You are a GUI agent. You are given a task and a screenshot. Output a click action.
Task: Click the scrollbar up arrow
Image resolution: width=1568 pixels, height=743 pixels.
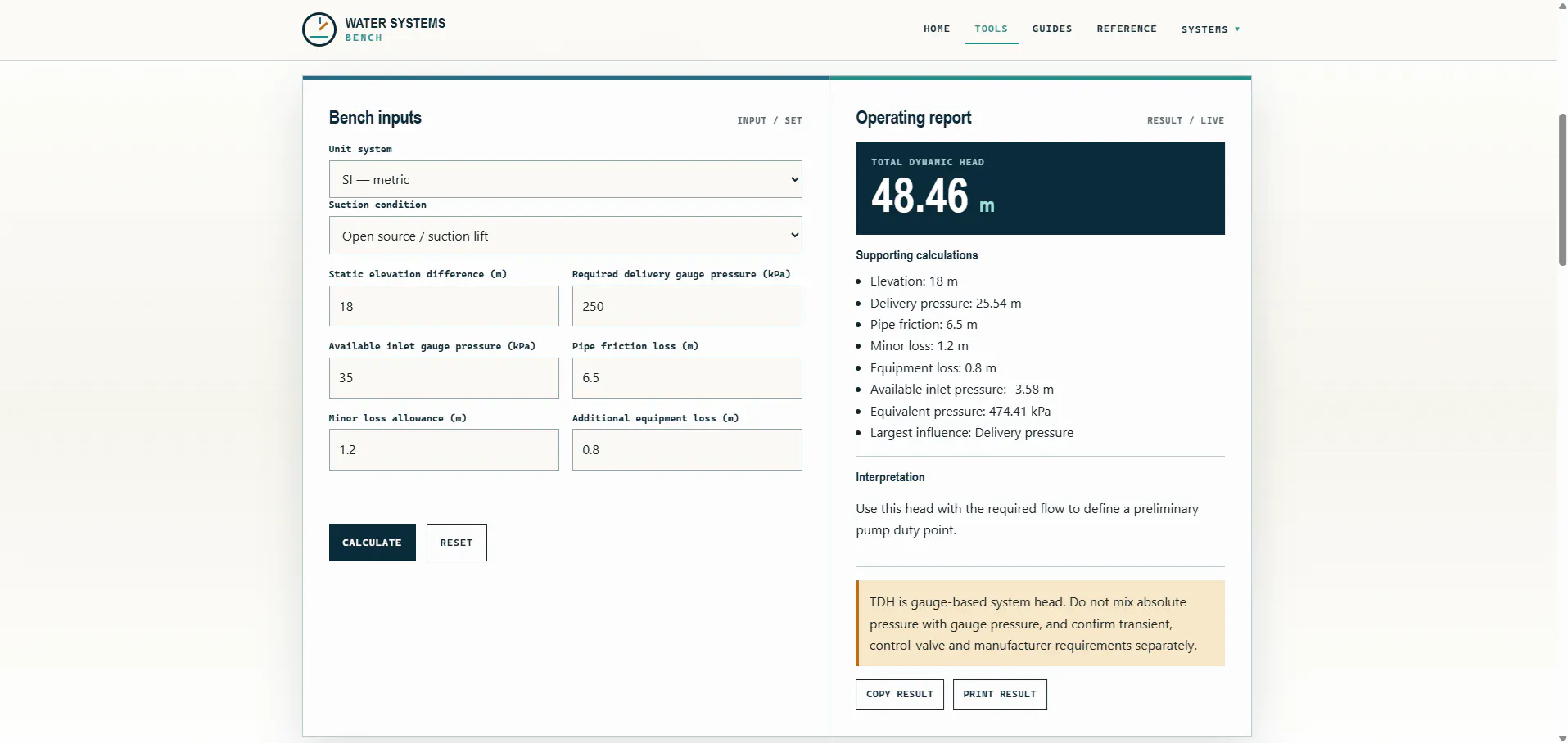[x=1562, y=6]
